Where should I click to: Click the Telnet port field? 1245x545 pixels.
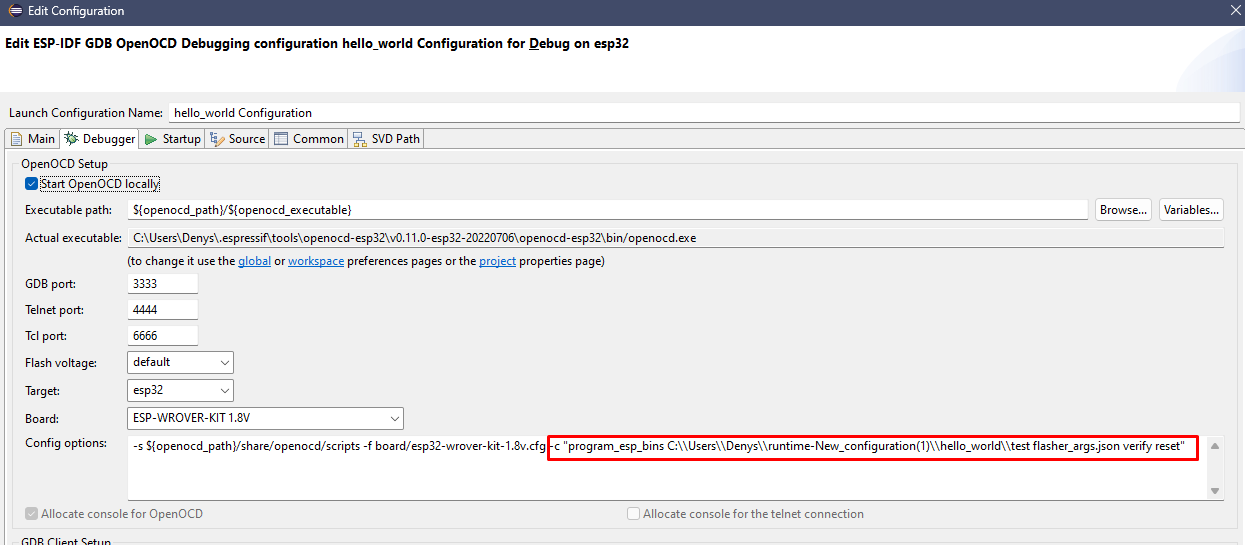[163, 310]
